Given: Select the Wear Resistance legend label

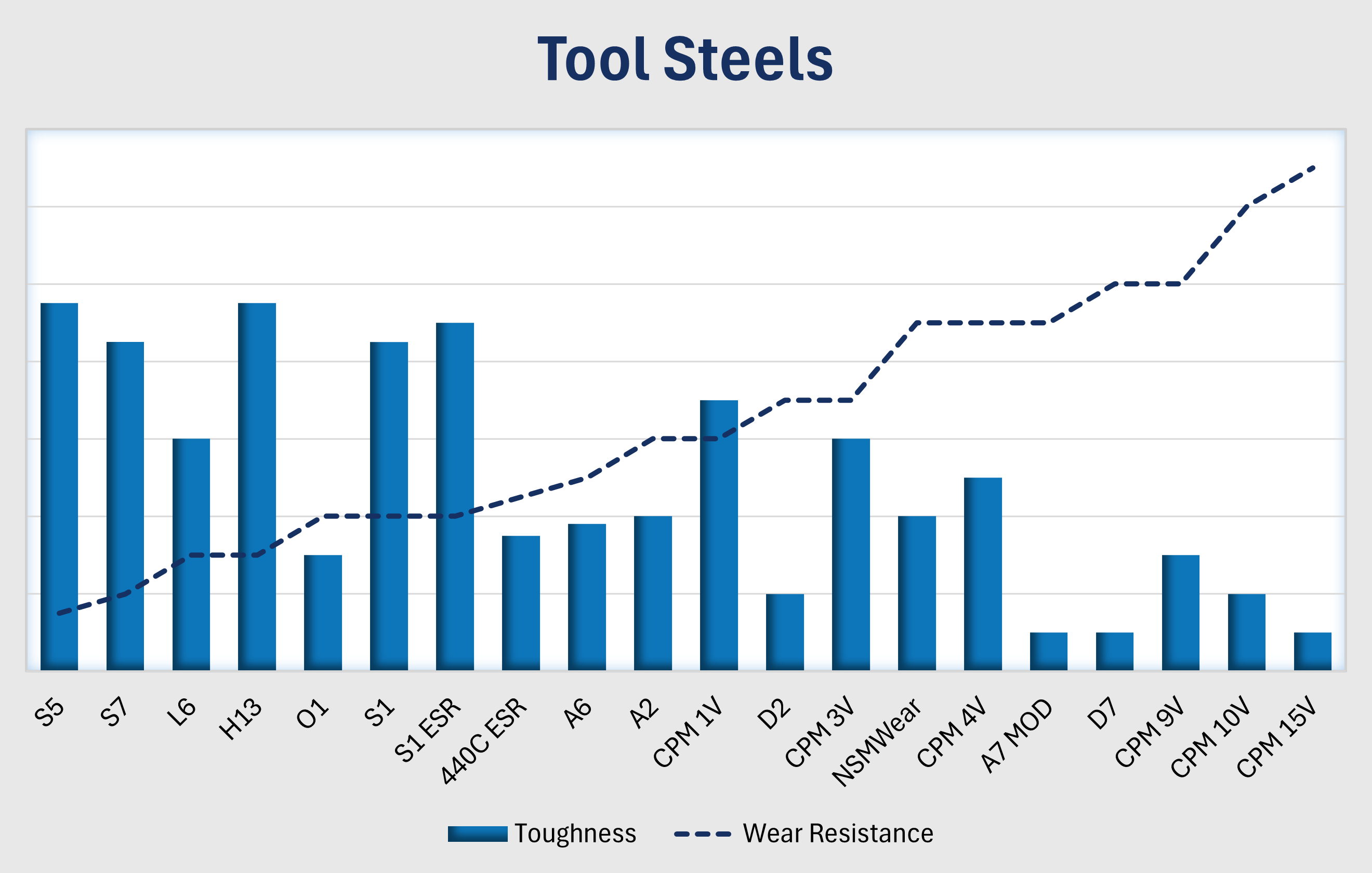Looking at the screenshot, I should [838, 834].
